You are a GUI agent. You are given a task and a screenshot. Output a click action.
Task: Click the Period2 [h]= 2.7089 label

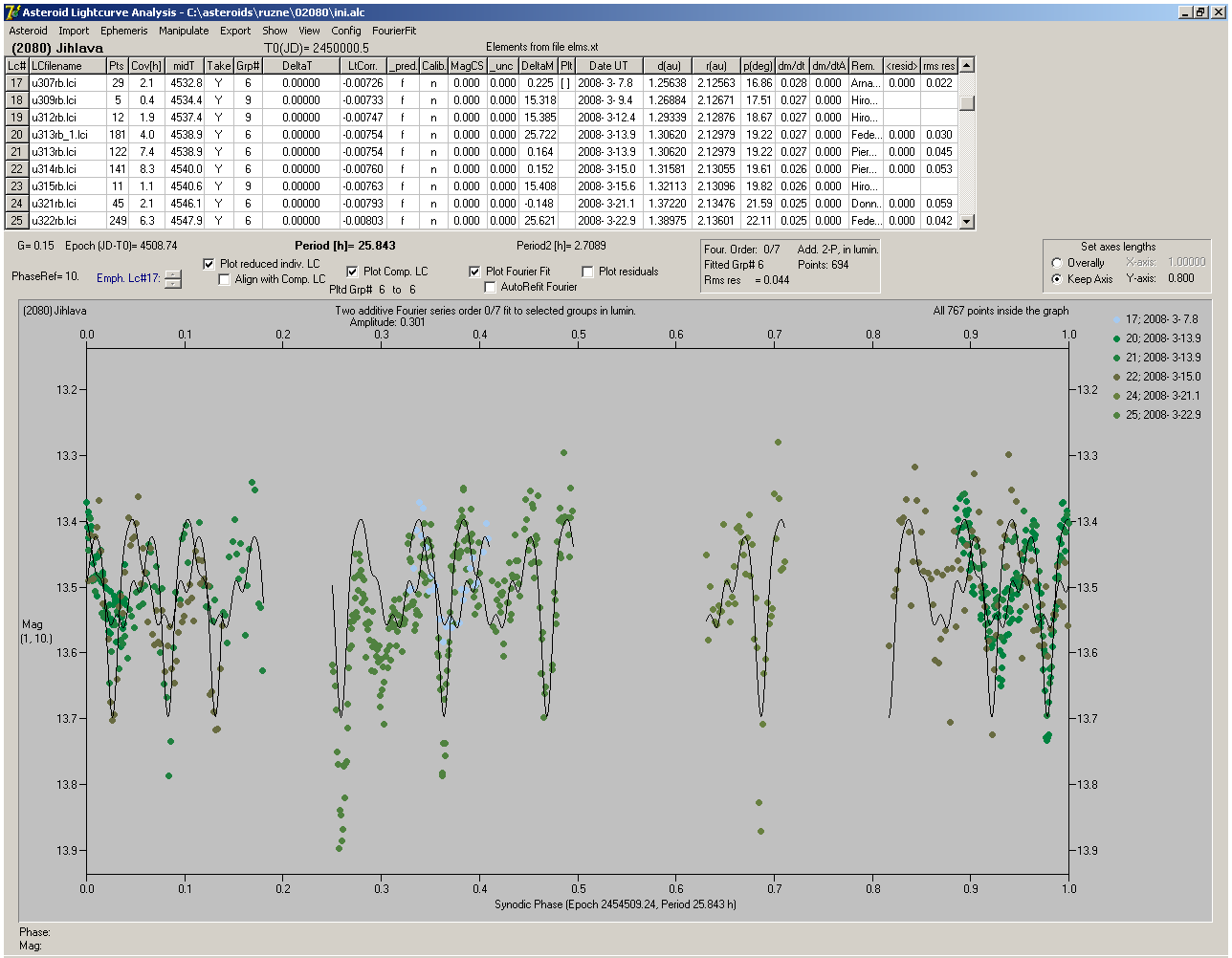click(561, 246)
